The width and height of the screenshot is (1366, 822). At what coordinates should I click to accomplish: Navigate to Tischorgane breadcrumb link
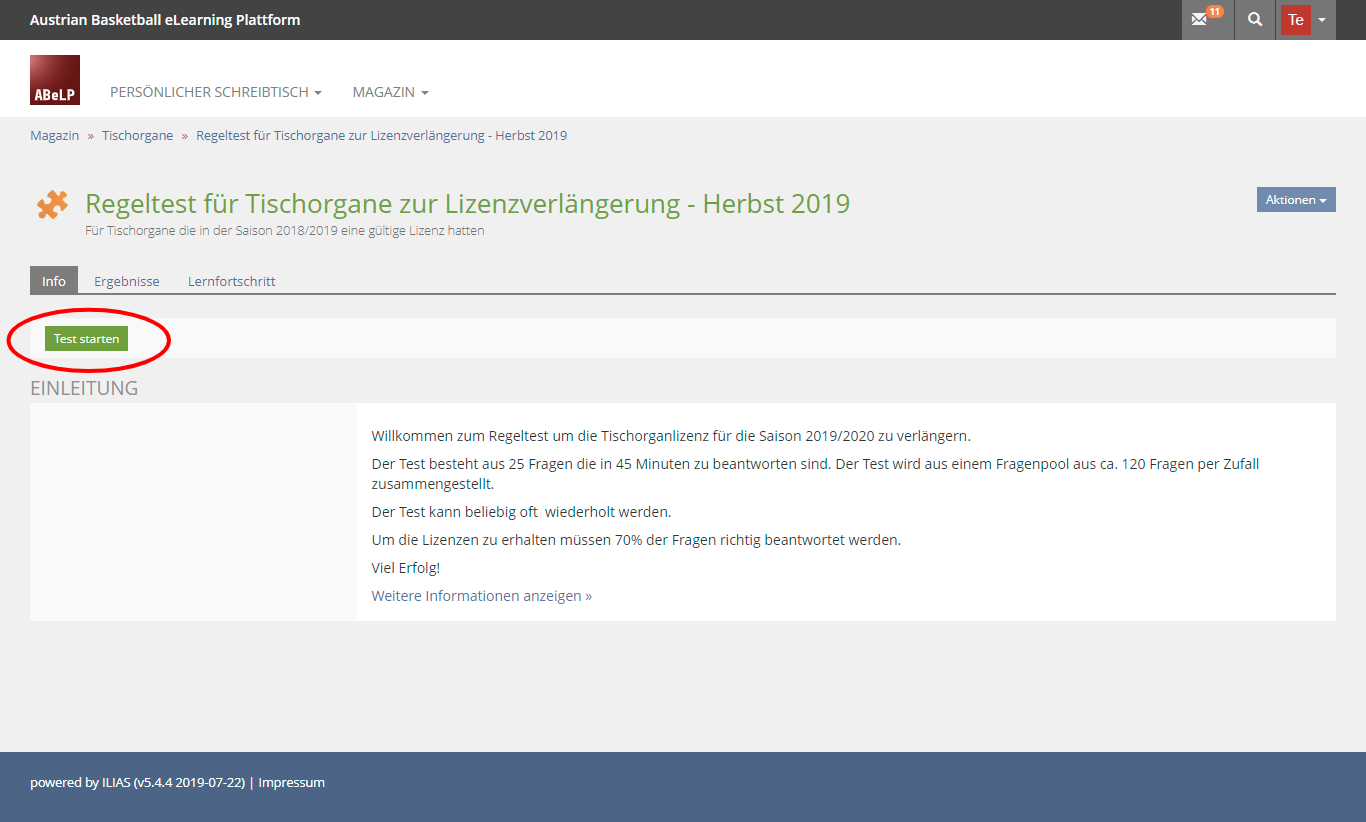click(x=137, y=135)
